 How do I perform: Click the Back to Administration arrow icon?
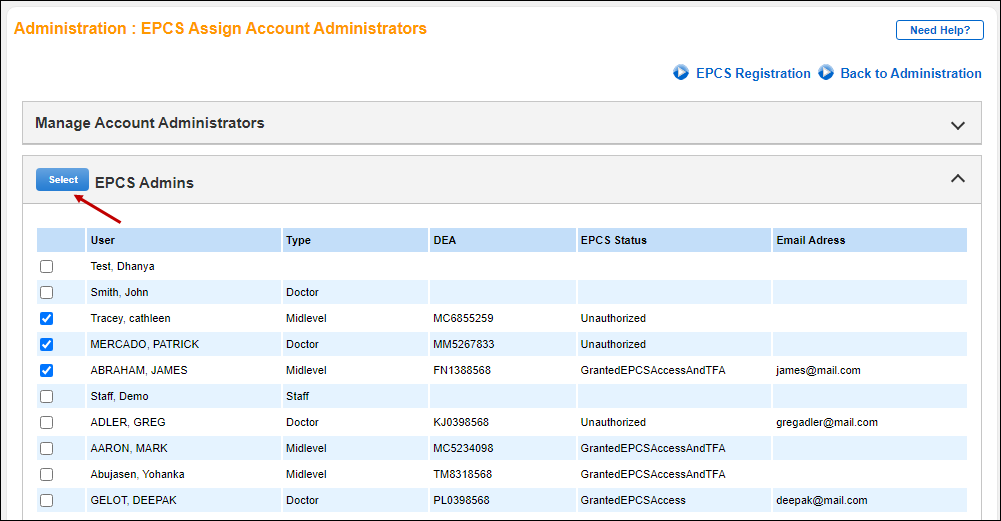[x=826, y=73]
